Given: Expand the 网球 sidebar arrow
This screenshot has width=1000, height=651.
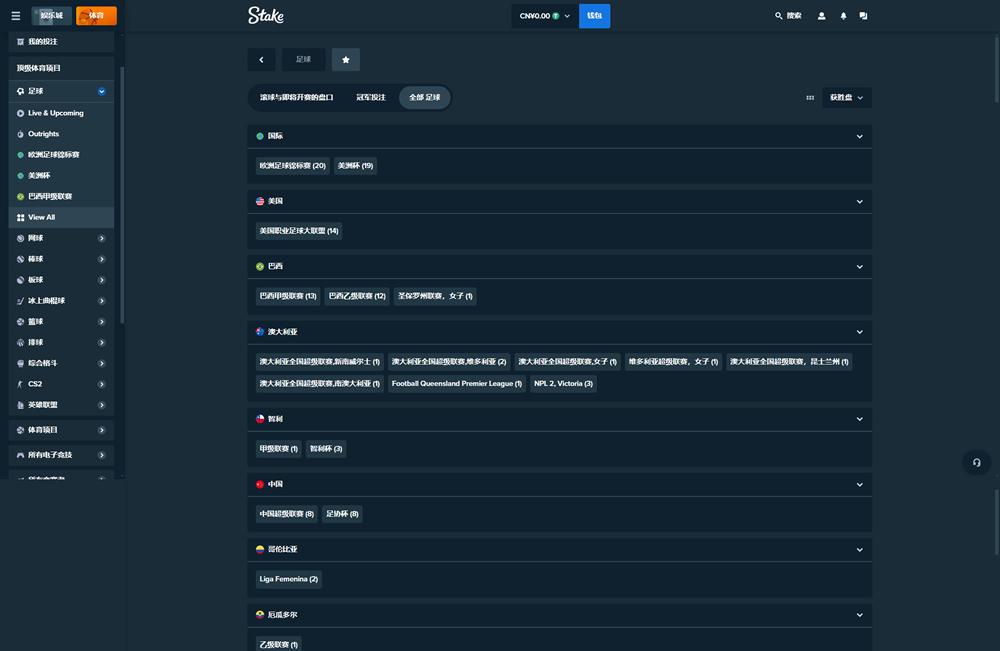Looking at the screenshot, I should (x=101, y=238).
